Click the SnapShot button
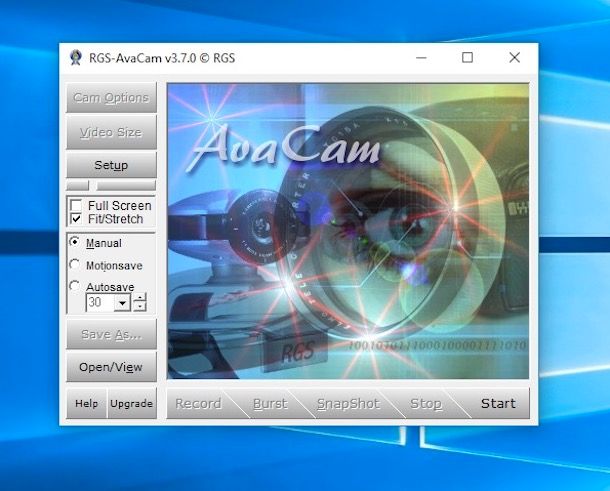This screenshot has height=491, width=610. [x=348, y=404]
